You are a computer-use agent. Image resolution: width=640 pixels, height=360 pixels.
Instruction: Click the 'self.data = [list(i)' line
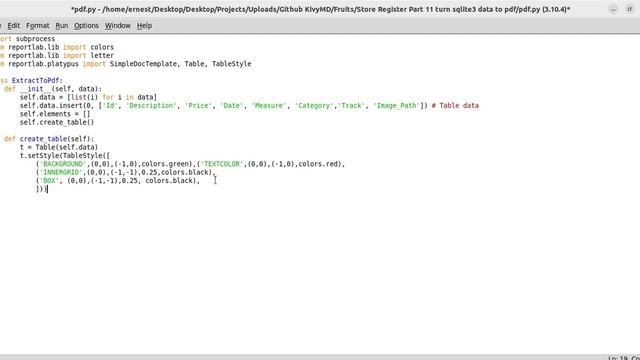88,97
